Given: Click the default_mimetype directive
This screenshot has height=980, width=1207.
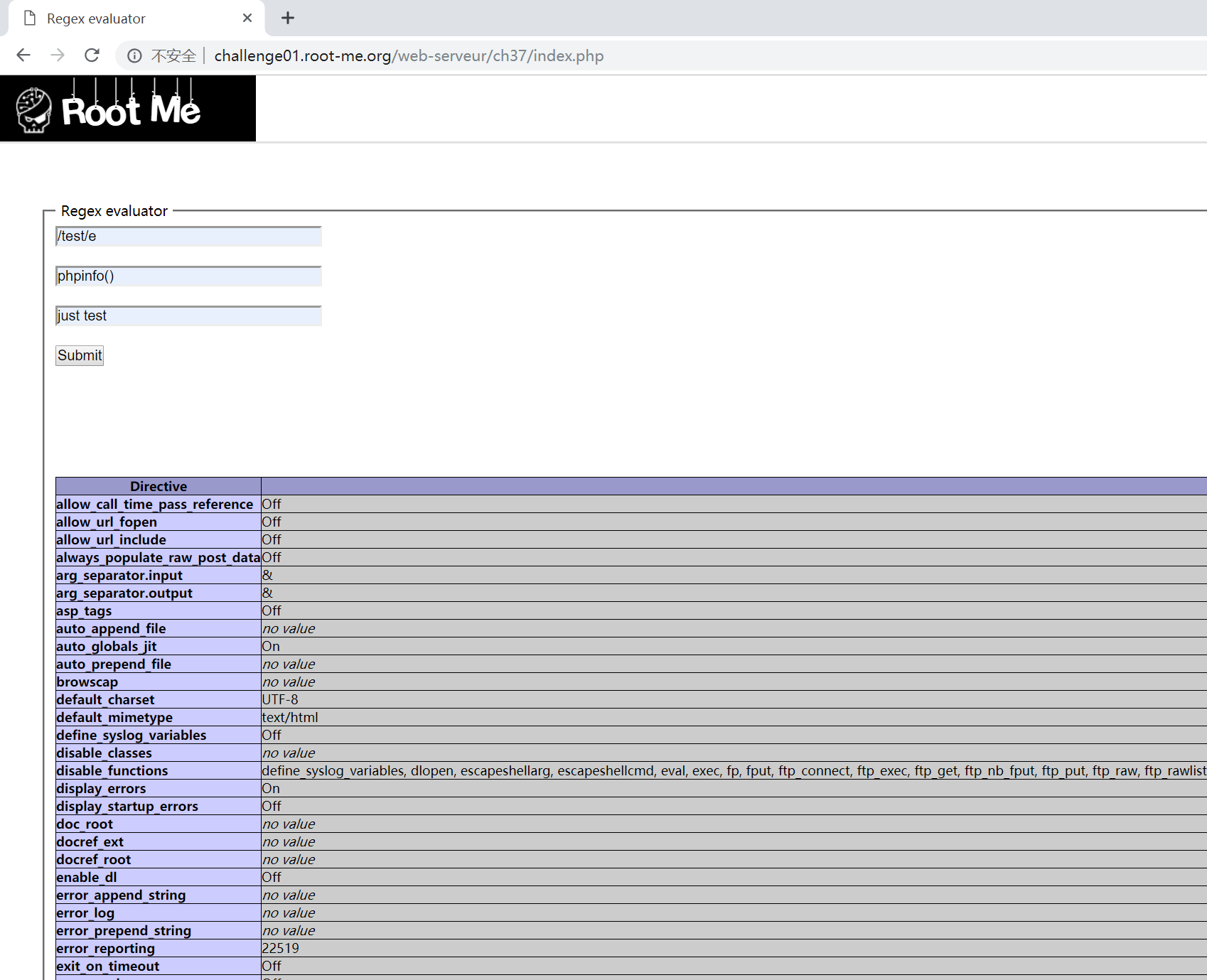Looking at the screenshot, I should pos(114,717).
